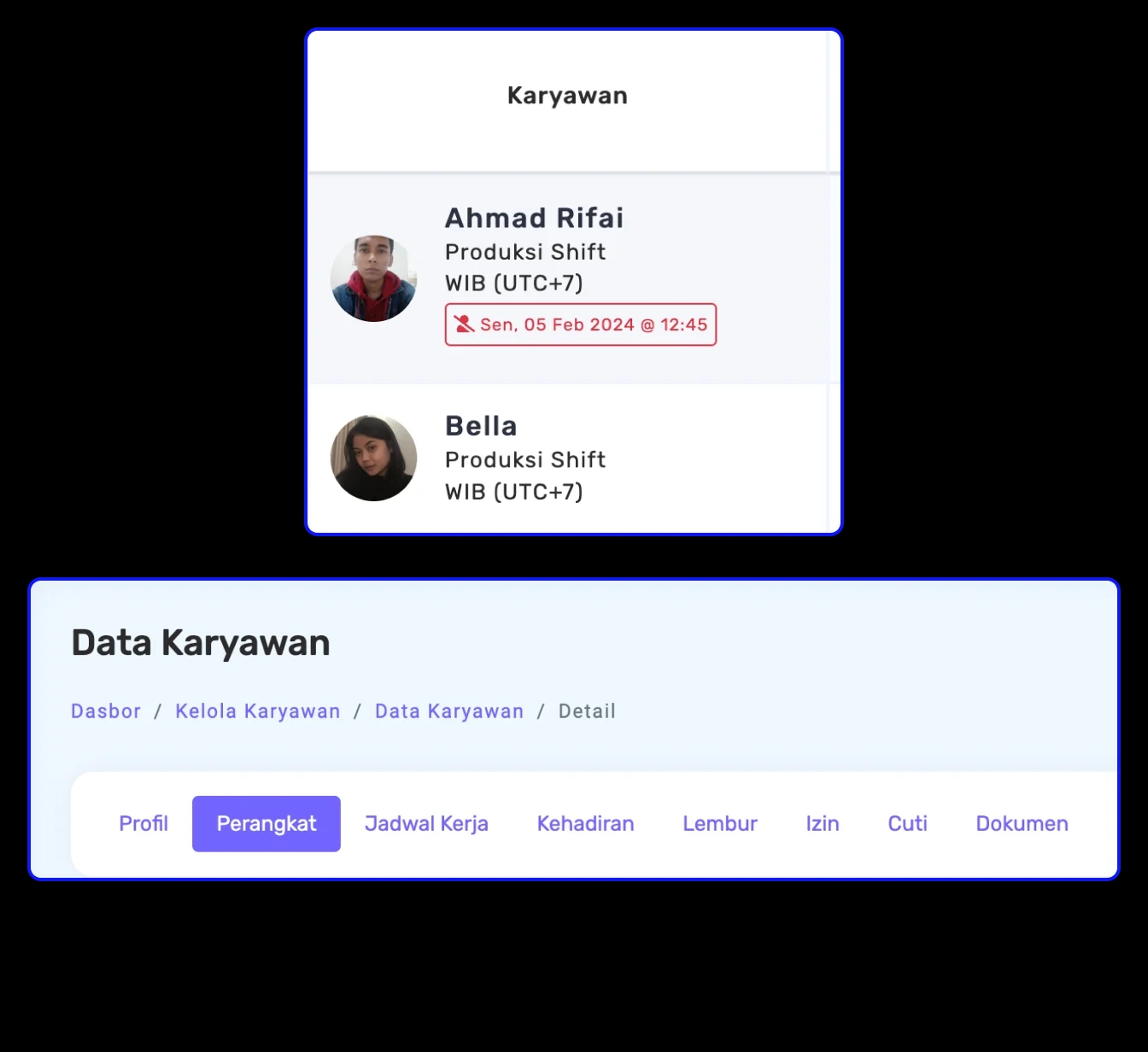This screenshot has height=1052, width=1148.
Task: Switch to the Profil tab
Action: pos(143,824)
